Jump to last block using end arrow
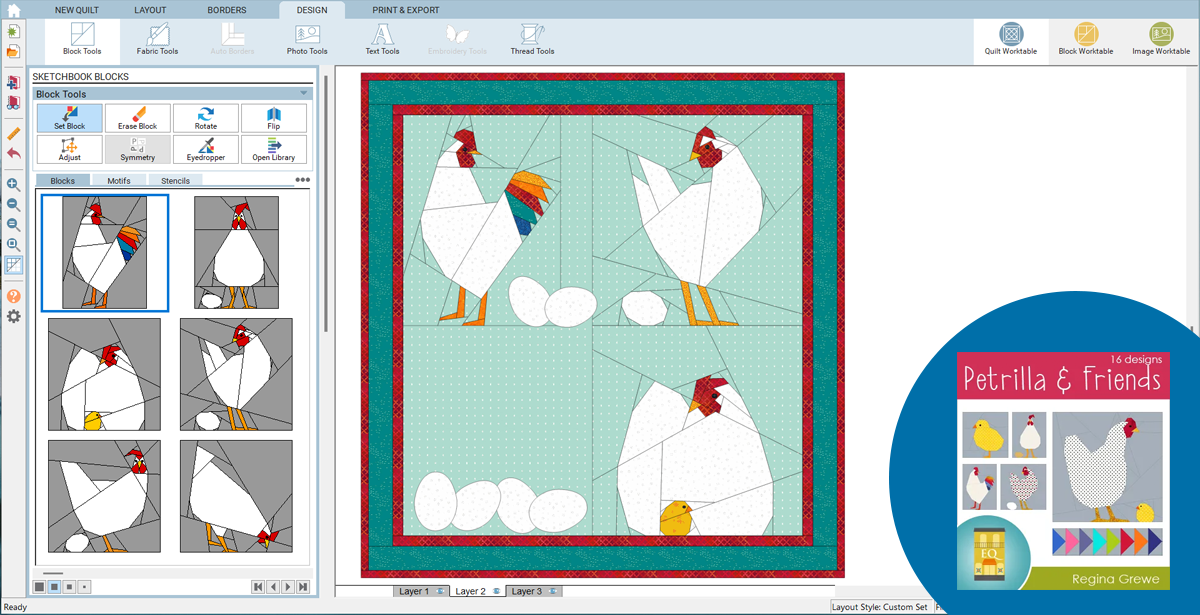This screenshot has width=1200, height=615. [x=303, y=587]
